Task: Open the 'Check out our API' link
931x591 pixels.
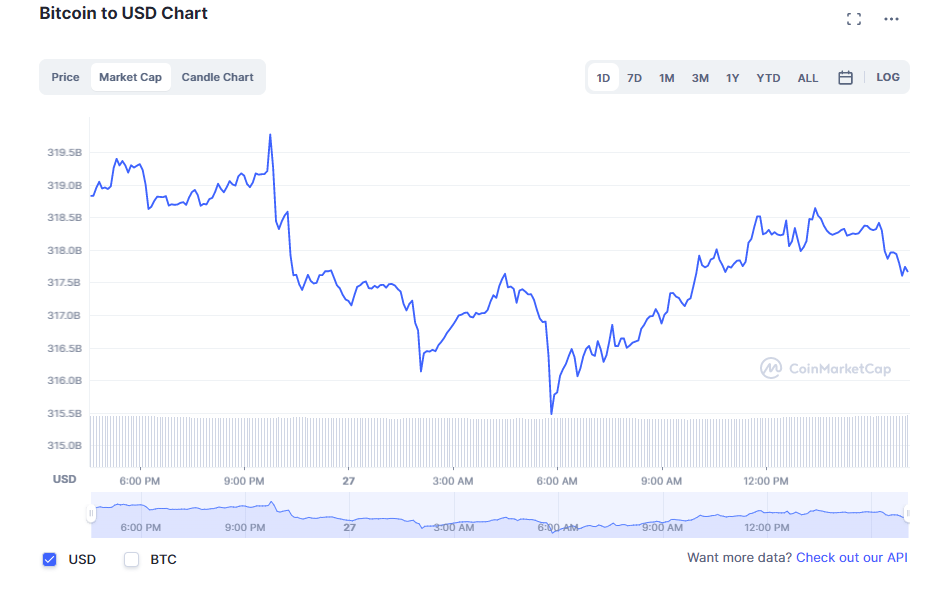Action: [851, 557]
